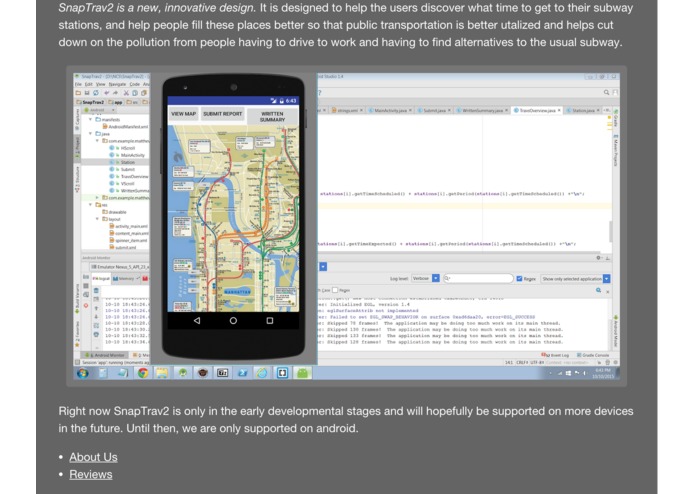Tap the Android home circle button
Screen dimensions: 695x494
click(x=233, y=320)
